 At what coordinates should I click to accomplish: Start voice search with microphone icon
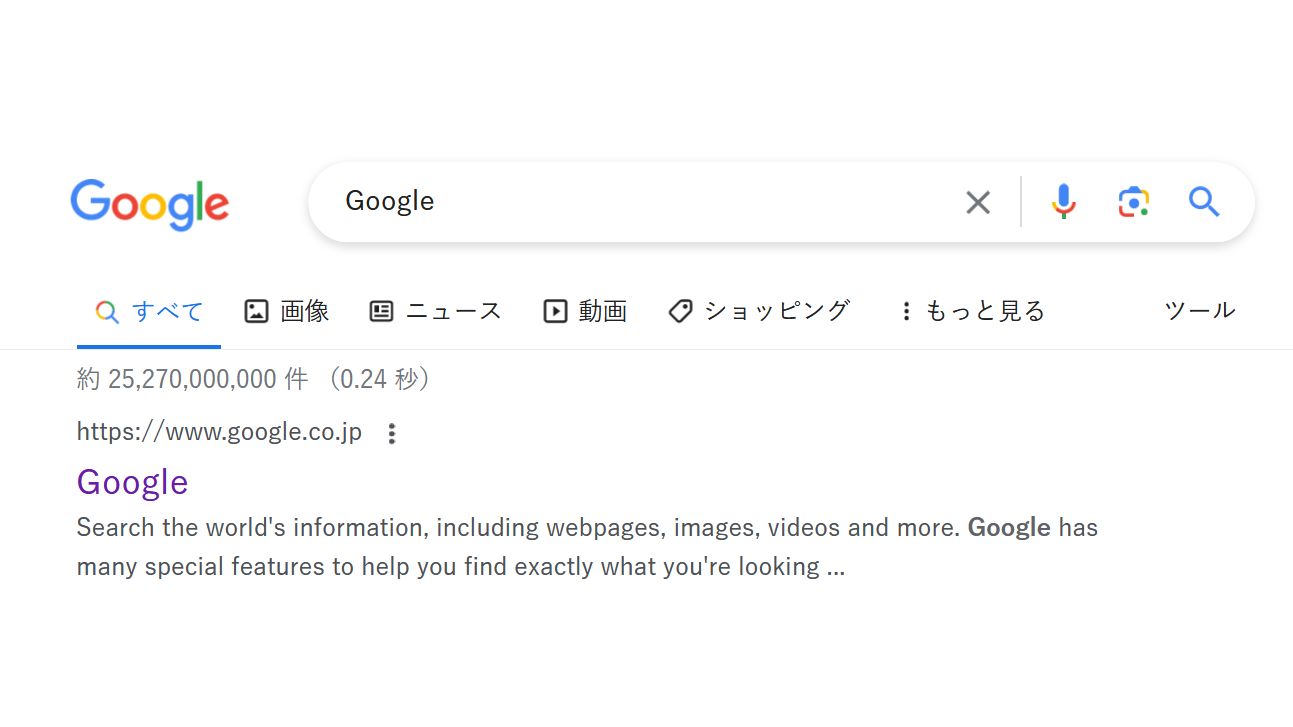click(x=1063, y=202)
